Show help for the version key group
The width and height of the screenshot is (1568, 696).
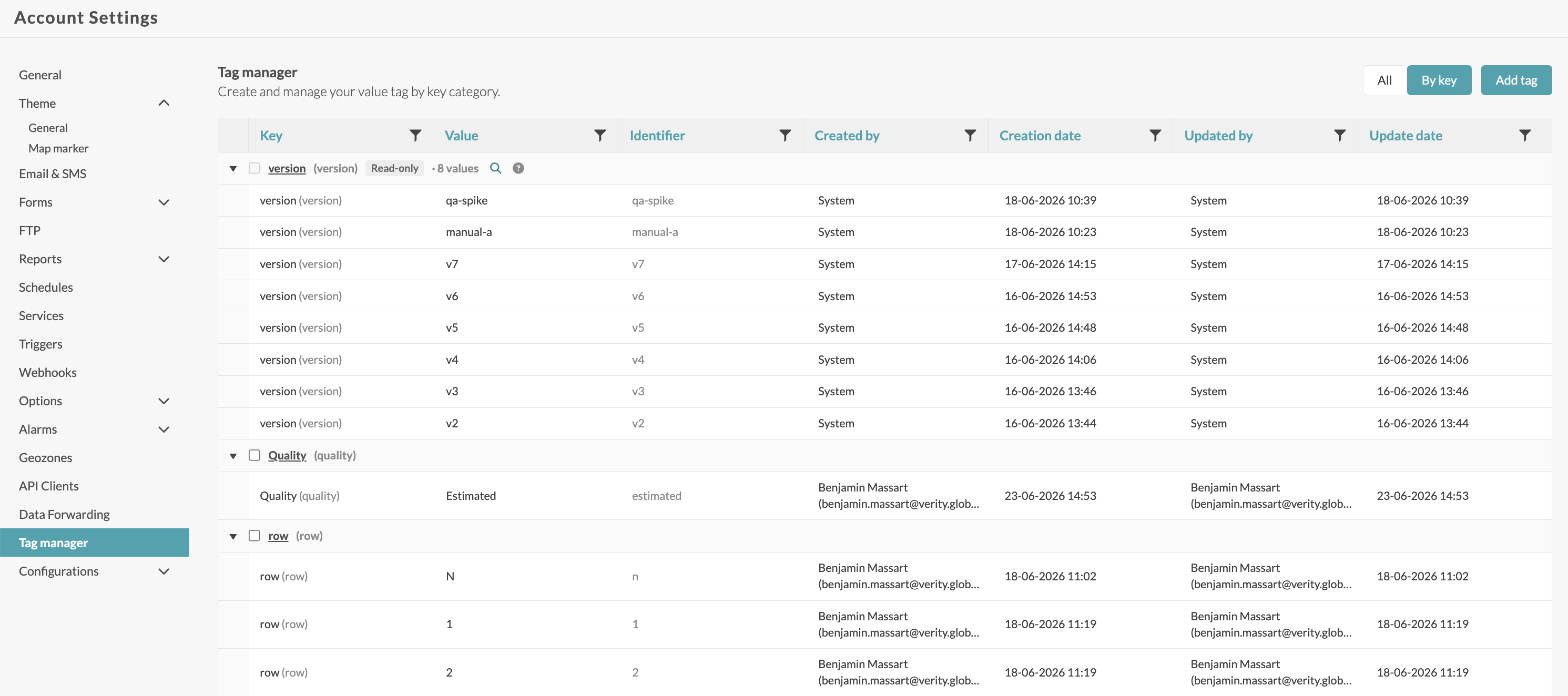coord(518,169)
